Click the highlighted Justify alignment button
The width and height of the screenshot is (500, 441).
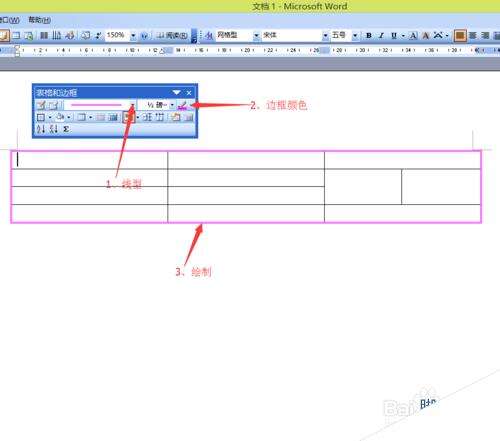tap(460, 35)
